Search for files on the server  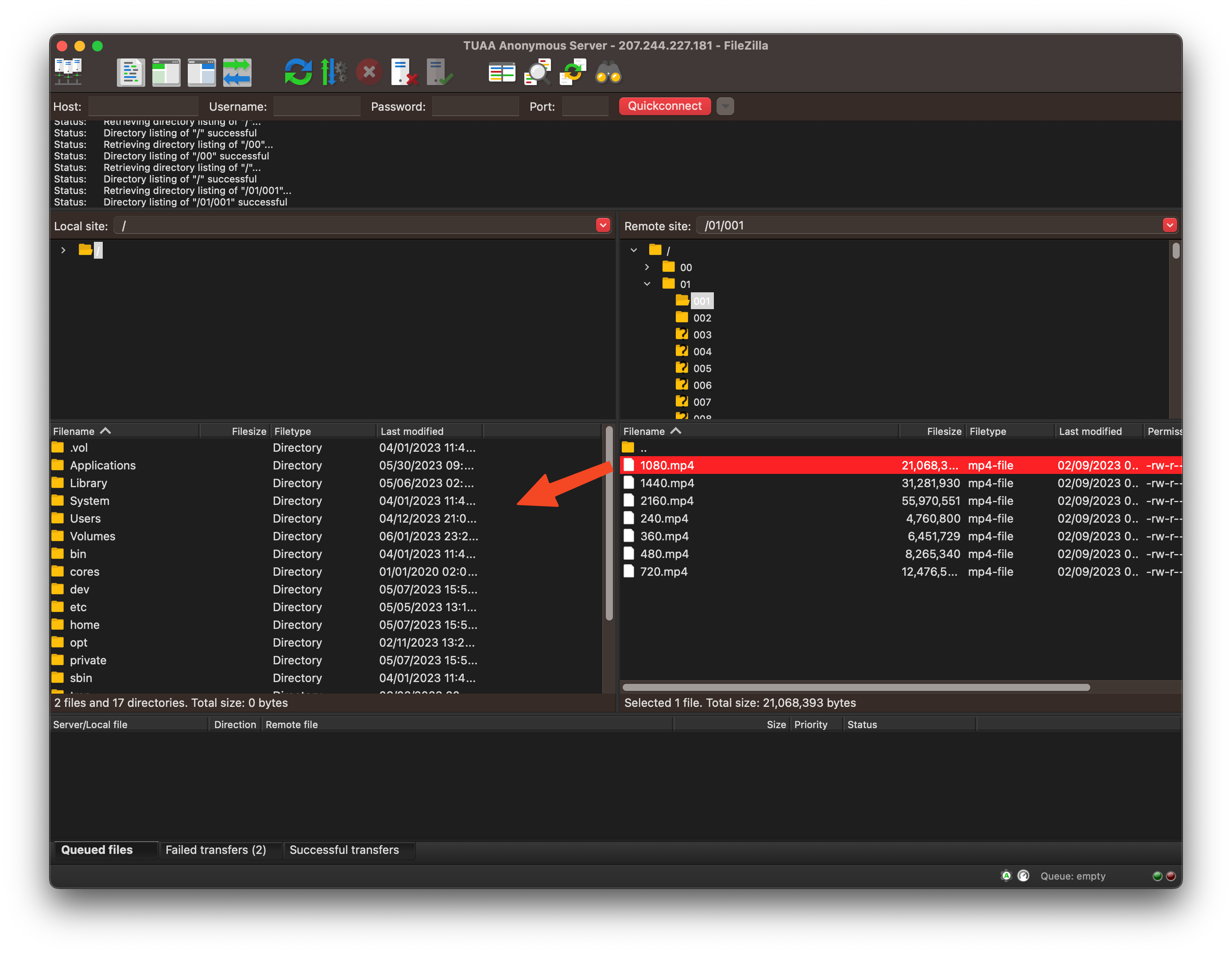pyautogui.click(x=608, y=72)
